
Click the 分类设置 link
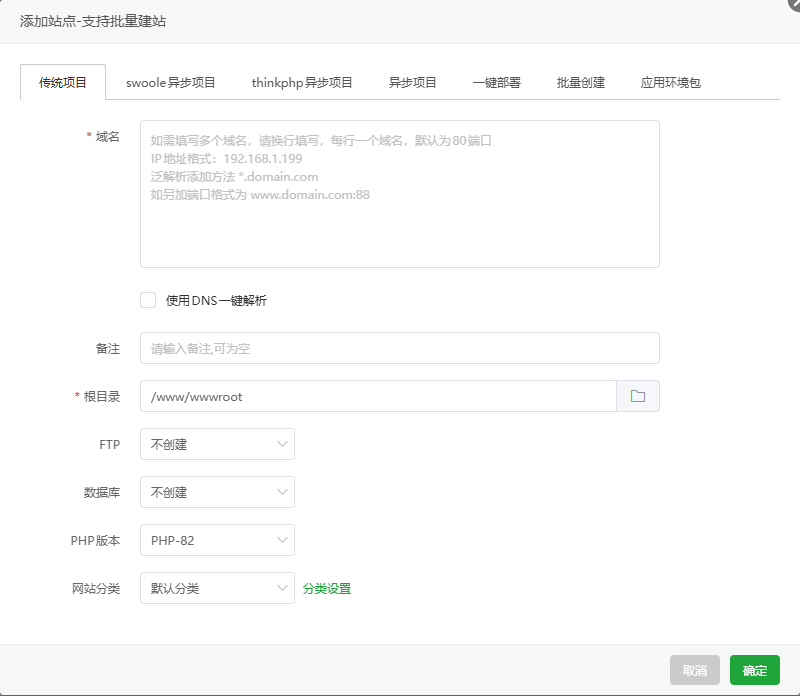[327, 588]
